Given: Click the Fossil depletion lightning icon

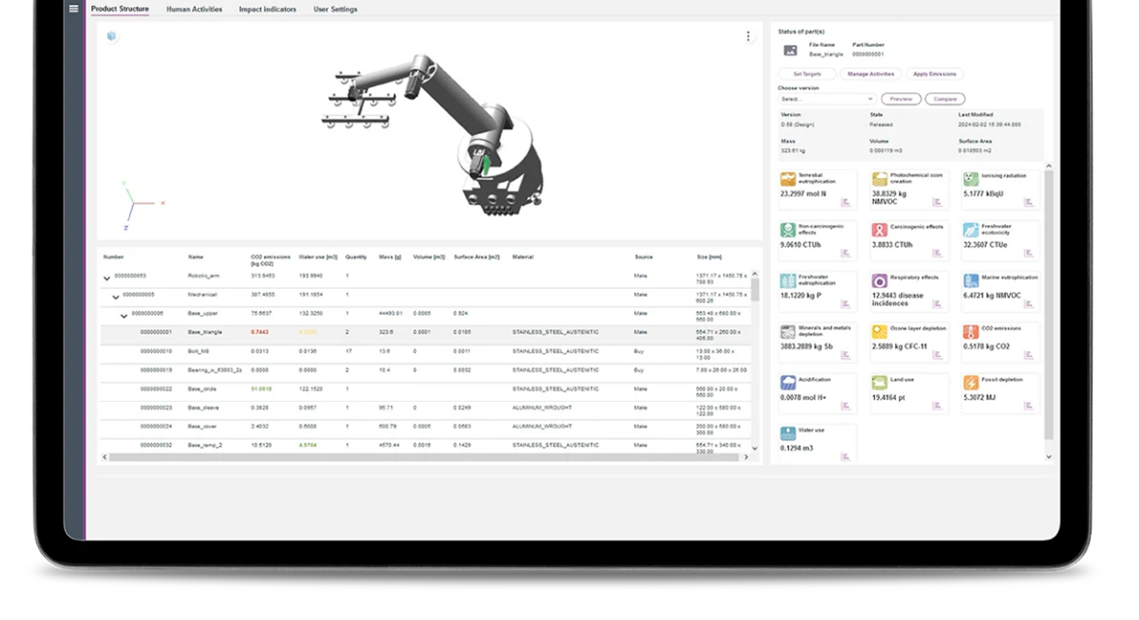Looking at the screenshot, I should [x=970, y=383].
